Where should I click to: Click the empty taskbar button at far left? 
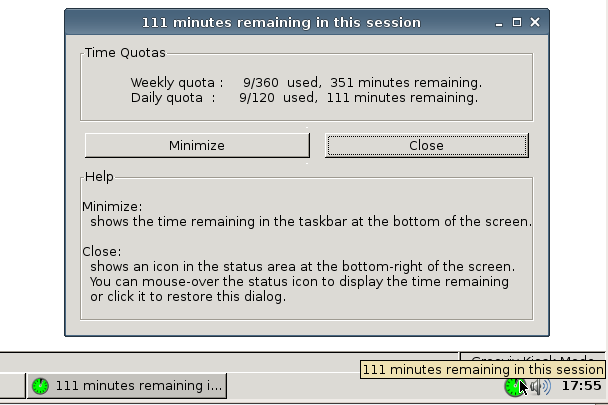coord(12,386)
